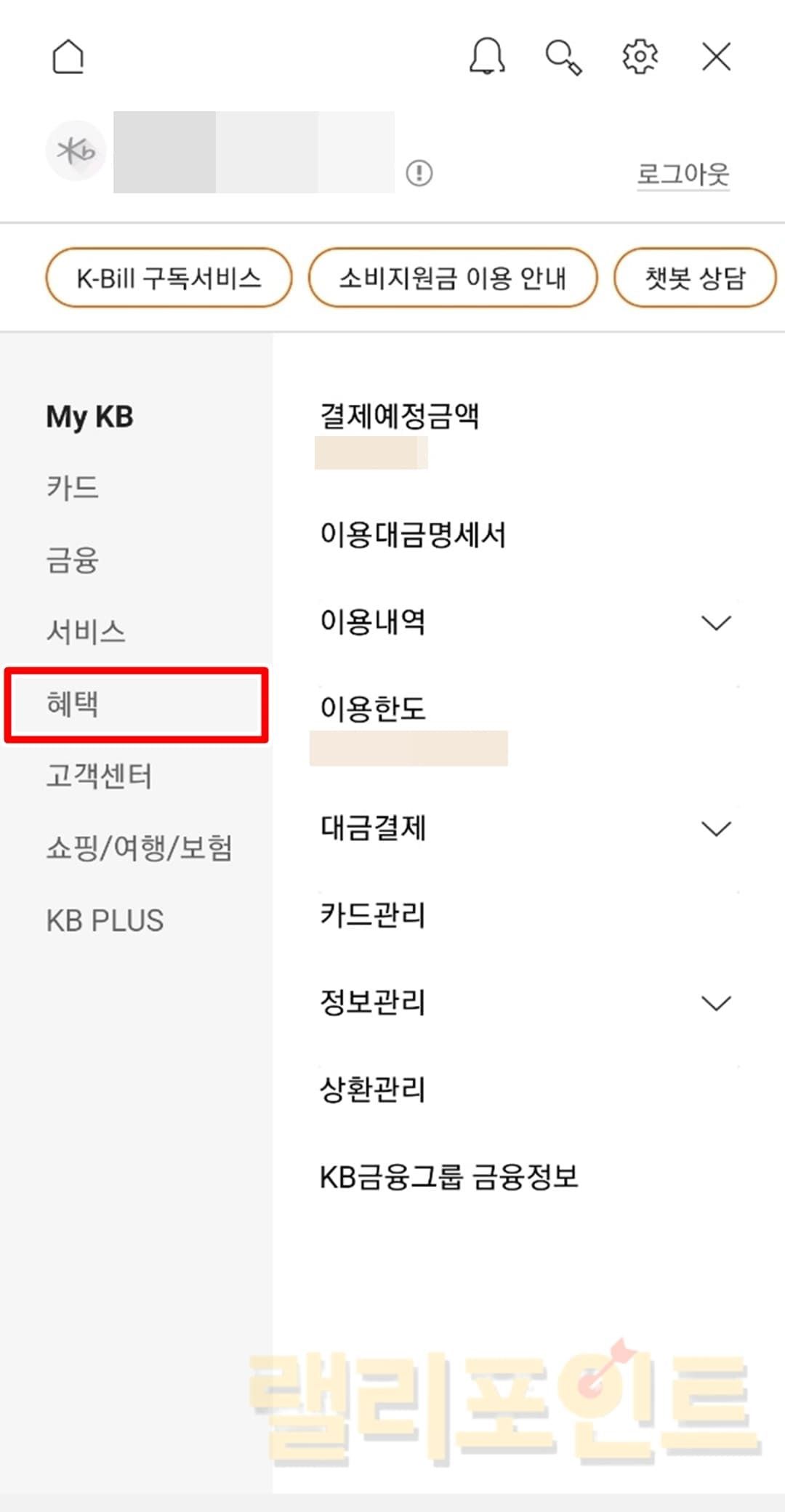Image resolution: width=785 pixels, height=1512 pixels.
Task: Tap the info exclamation icon
Action: tap(419, 173)
